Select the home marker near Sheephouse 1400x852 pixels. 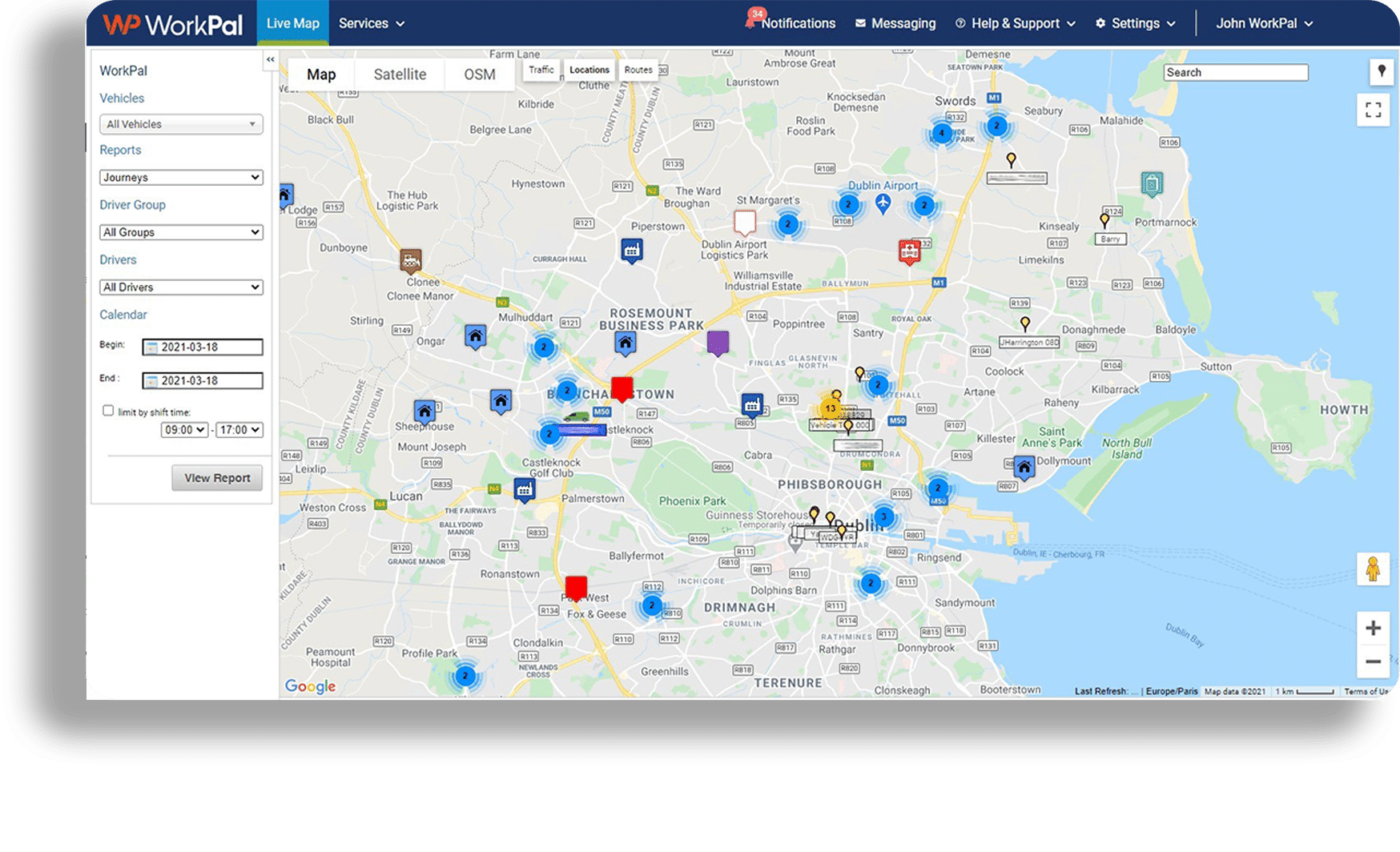424,412
